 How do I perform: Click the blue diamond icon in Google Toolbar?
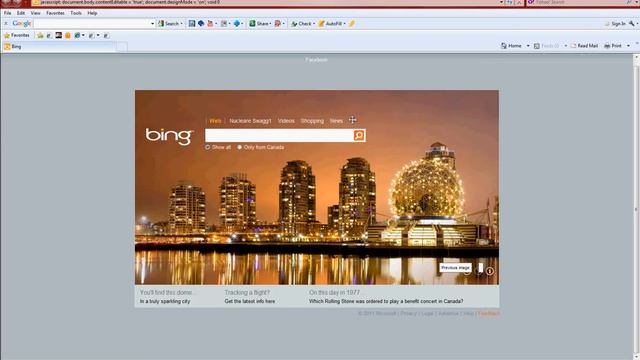(x=237, y=24)
